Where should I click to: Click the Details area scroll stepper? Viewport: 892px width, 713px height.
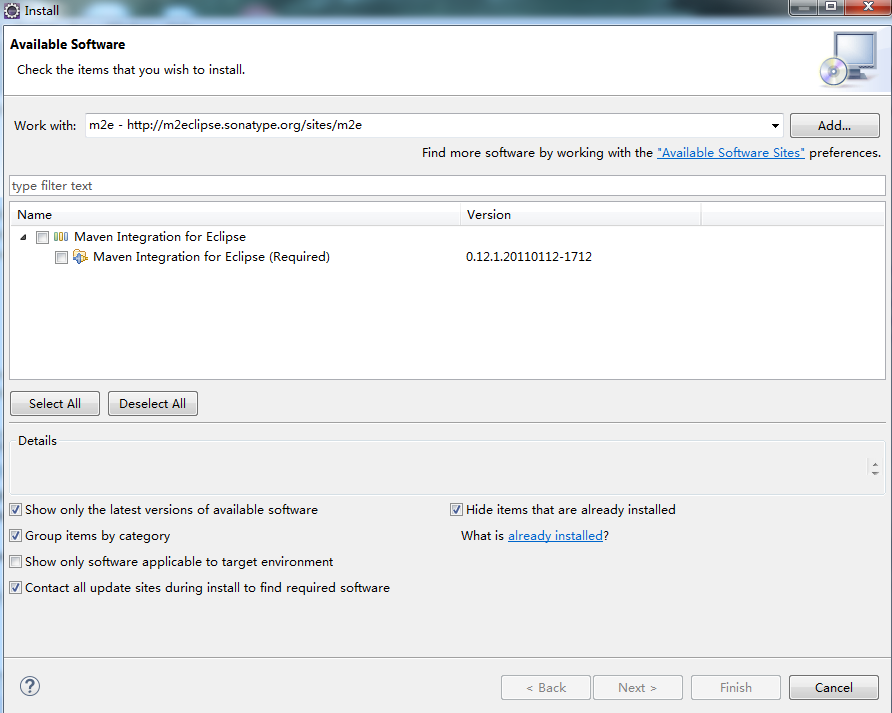[875, 468]
